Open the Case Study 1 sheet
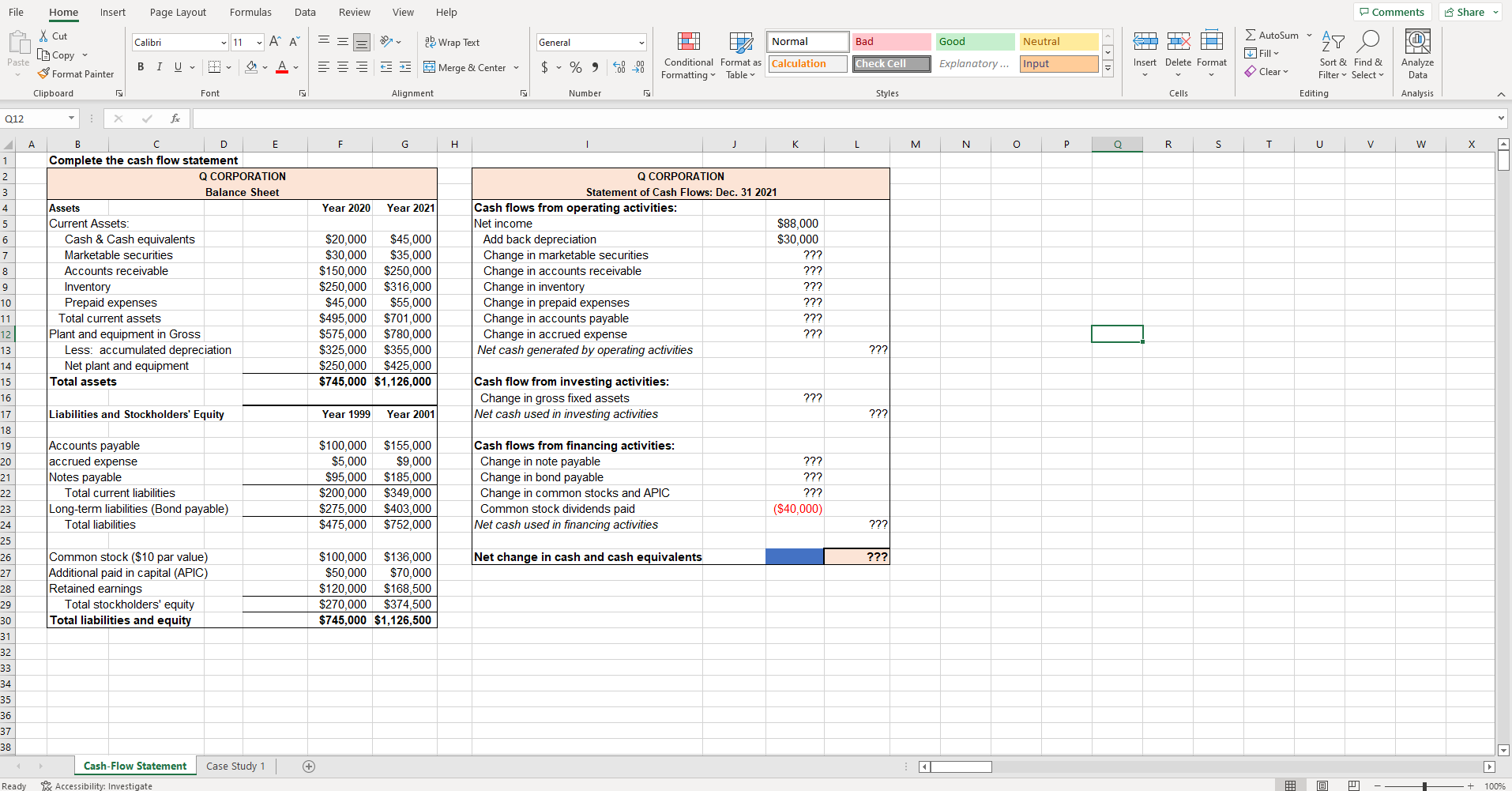This screenshot has width=1512, height=791. coord(235,765)
